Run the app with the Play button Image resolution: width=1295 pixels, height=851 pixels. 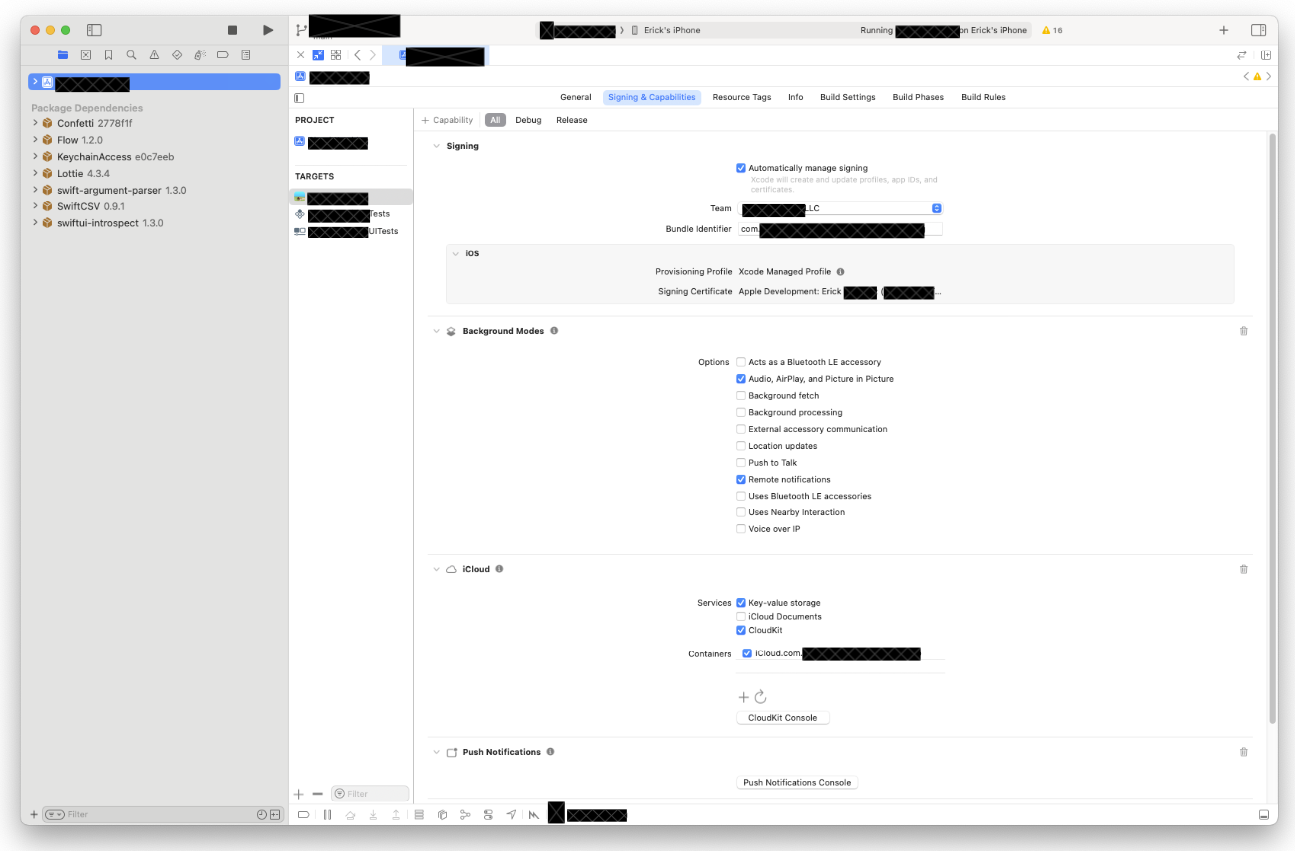(x=268, y=30)
